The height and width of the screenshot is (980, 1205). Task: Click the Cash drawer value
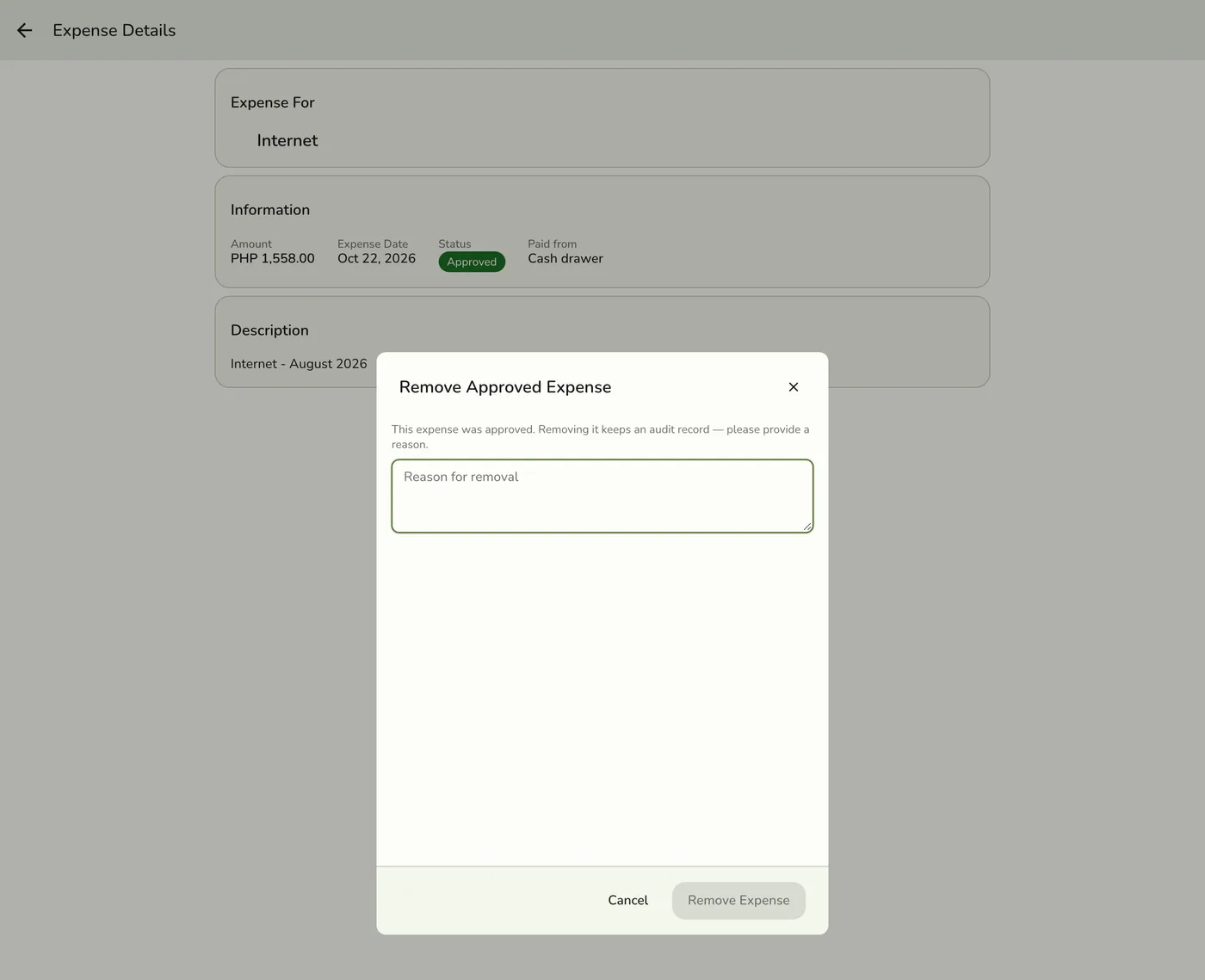click(x=565, y=258)
